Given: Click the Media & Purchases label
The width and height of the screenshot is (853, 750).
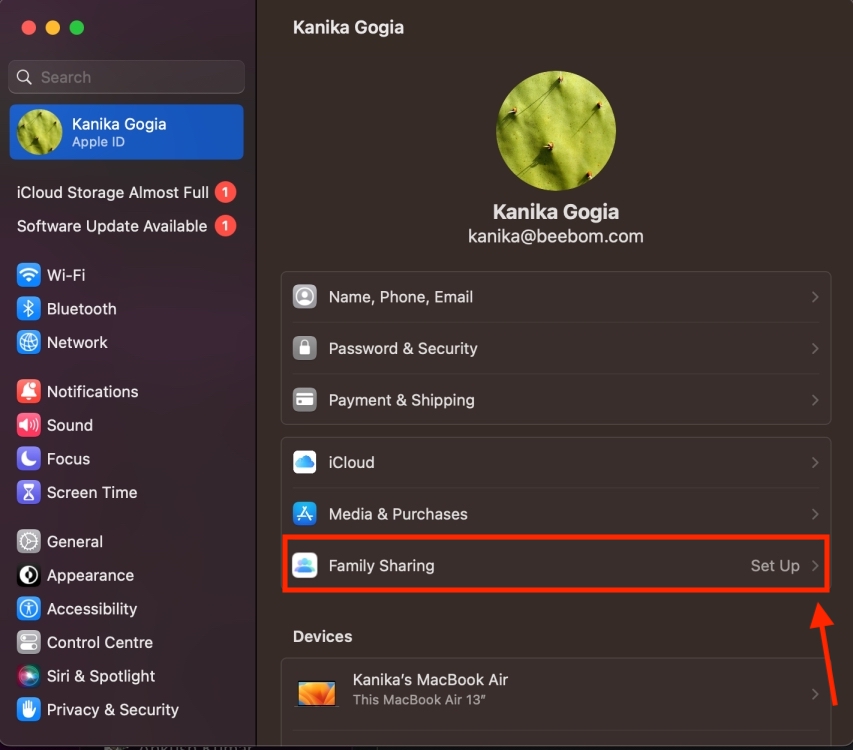Looking at the screenshot, I should coord(398,514).
